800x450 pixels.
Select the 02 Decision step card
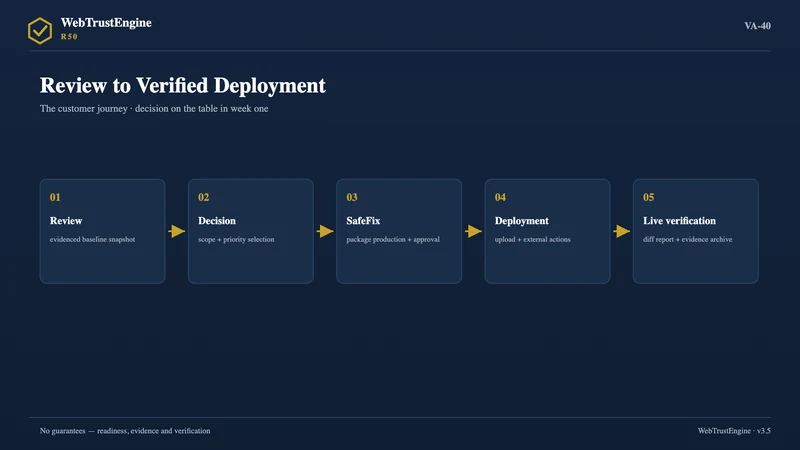click(251, 231)
